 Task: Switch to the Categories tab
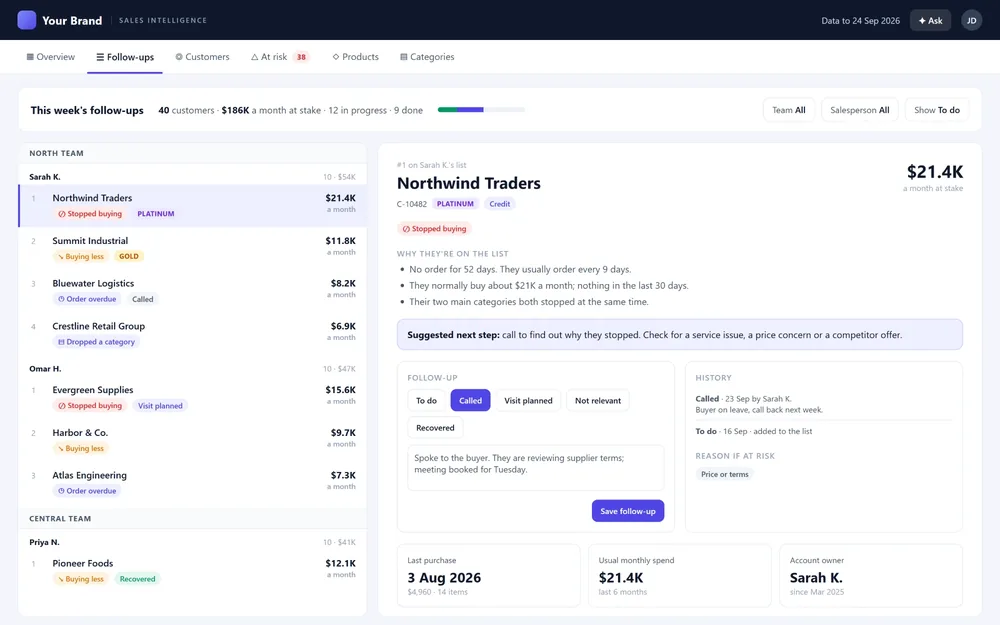point(427,57)
